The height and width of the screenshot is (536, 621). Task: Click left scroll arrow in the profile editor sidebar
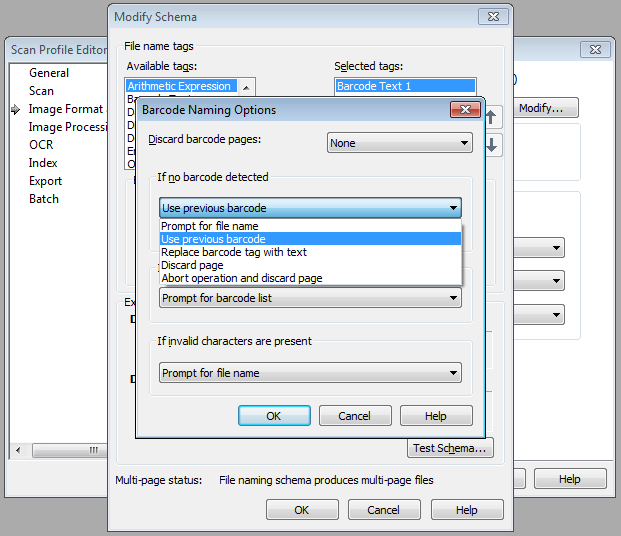click(x=18, y=450)
